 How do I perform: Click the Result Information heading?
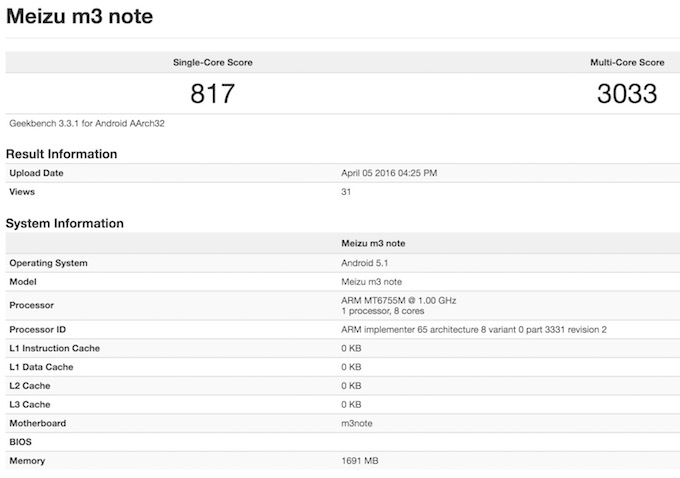61,154
